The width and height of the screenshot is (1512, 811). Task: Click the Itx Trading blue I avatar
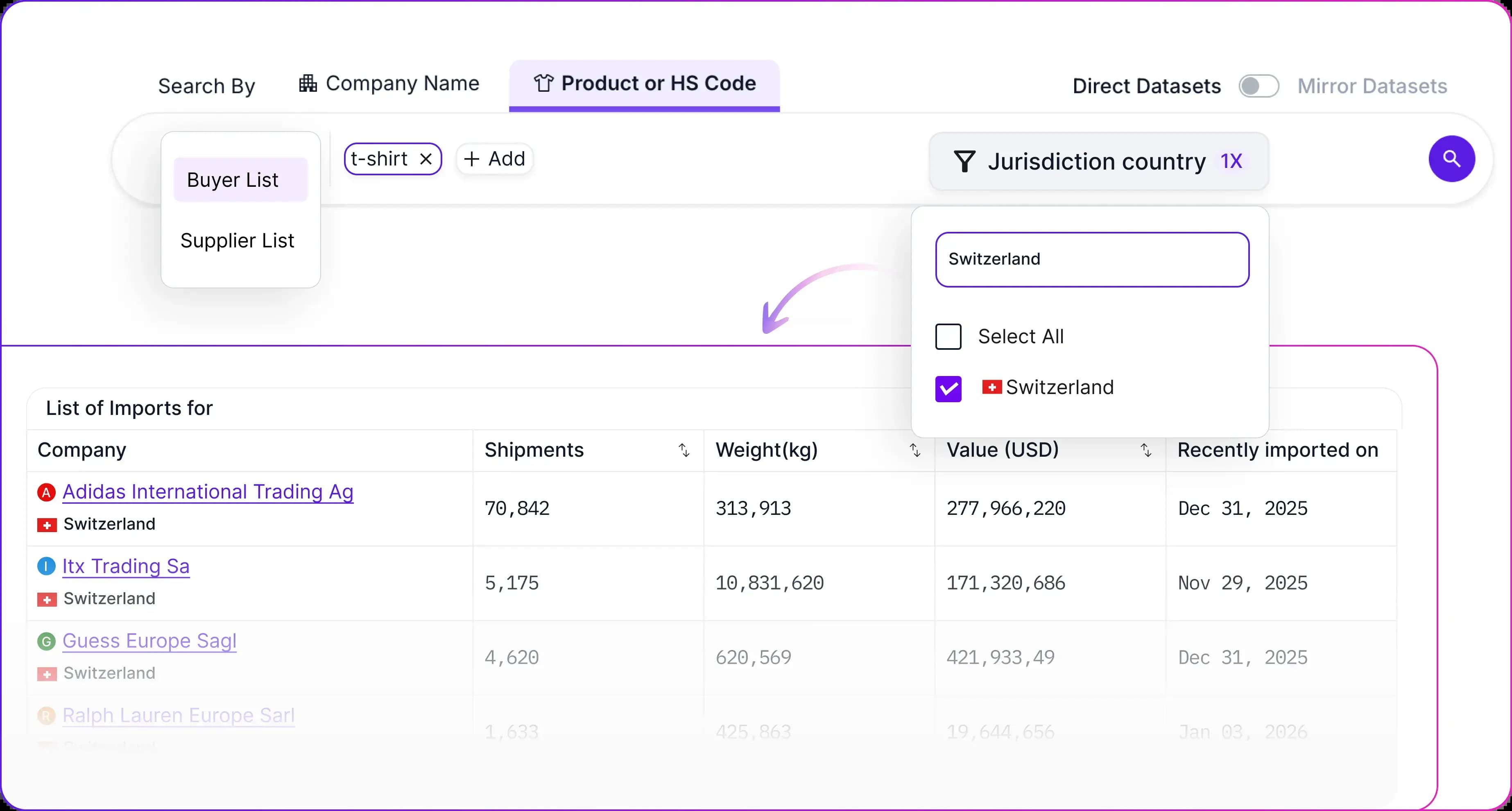tap(46, 567)
